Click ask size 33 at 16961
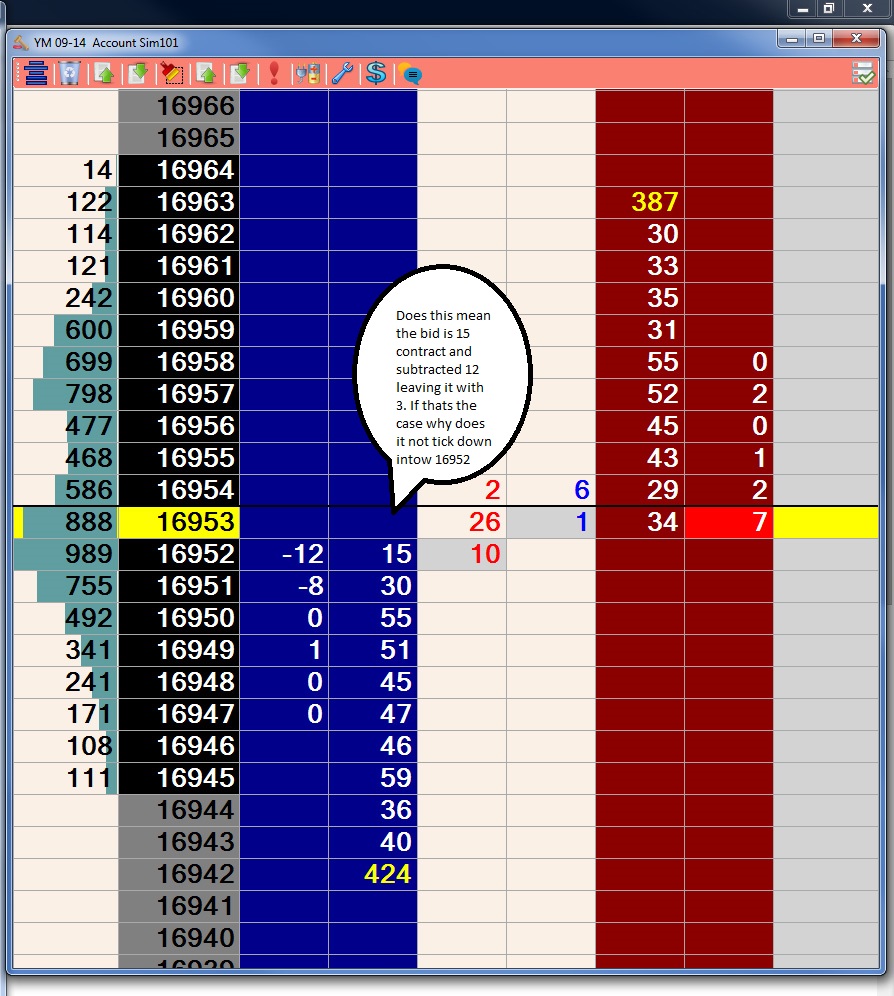Image resolution: width=894 pixels, height=996 pixels. tap(640, 266)
